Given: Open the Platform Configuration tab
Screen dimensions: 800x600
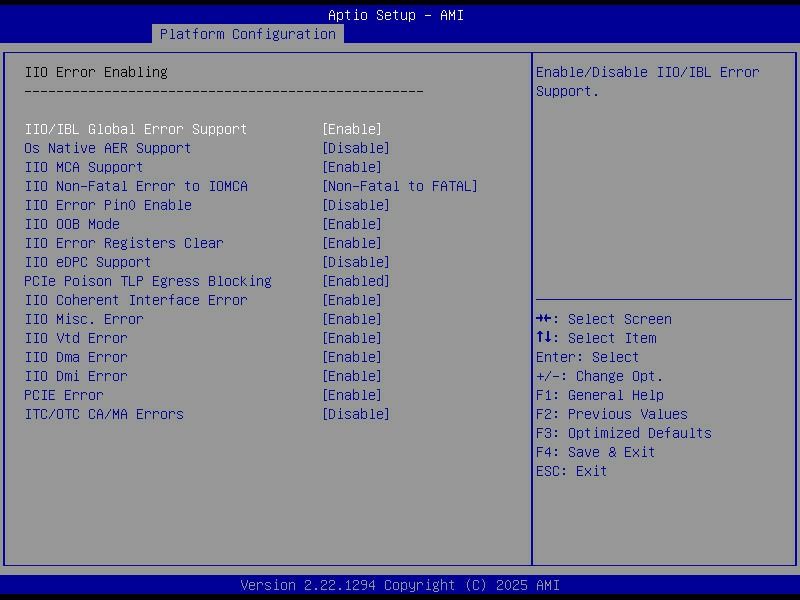Looking at the screenshot, I should (x=247, y=34).
